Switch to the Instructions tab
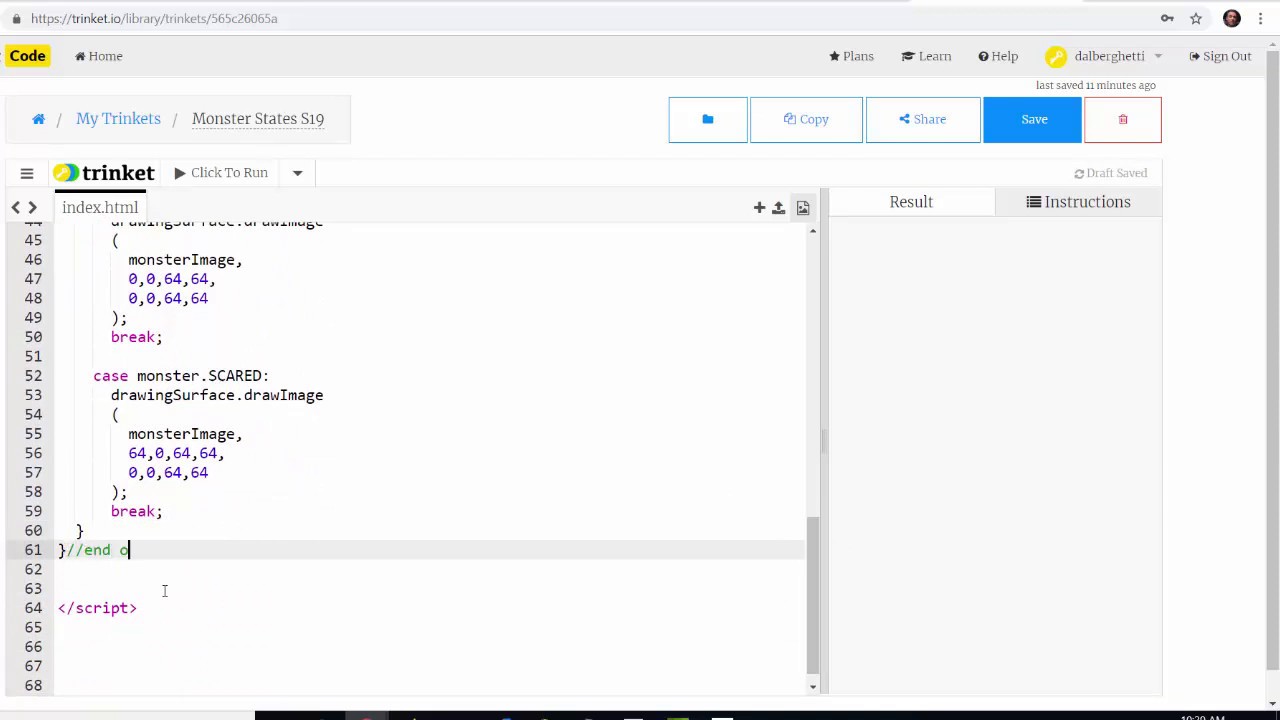Viewport: 1280px width, 720px height. coord(1078,202)
